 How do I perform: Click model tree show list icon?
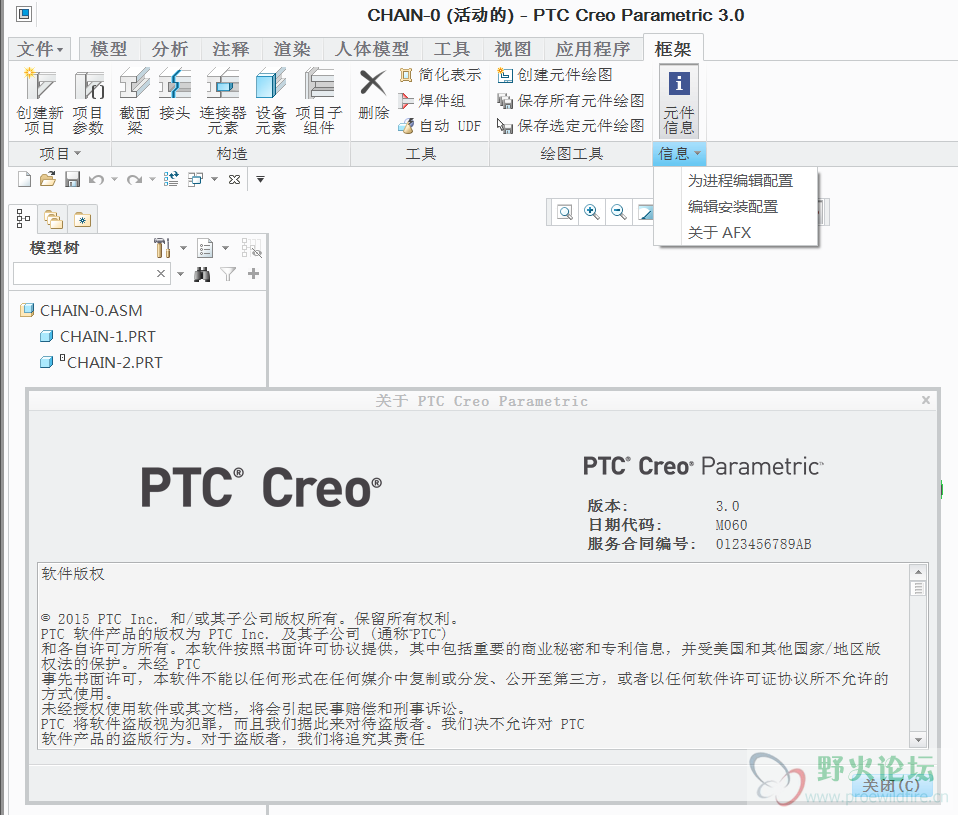205,249
